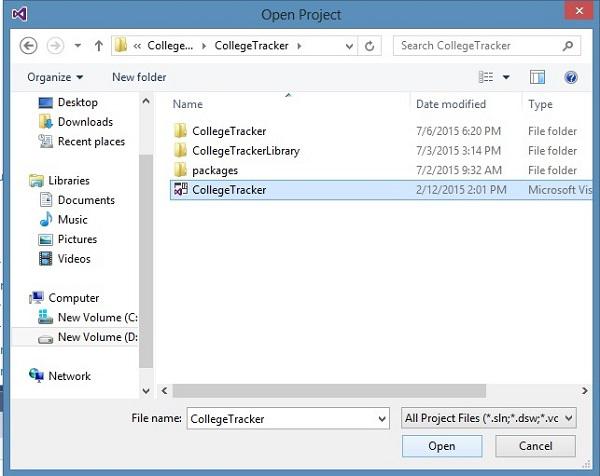Toggle the preview pane icon
The height and width of the screenshot is (476, 600).
[x=537, y=77]
